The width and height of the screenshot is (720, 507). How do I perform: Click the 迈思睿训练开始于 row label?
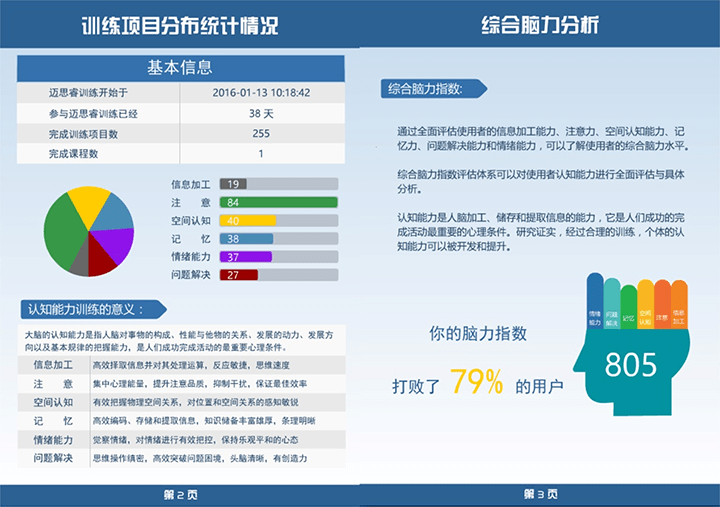88,92
